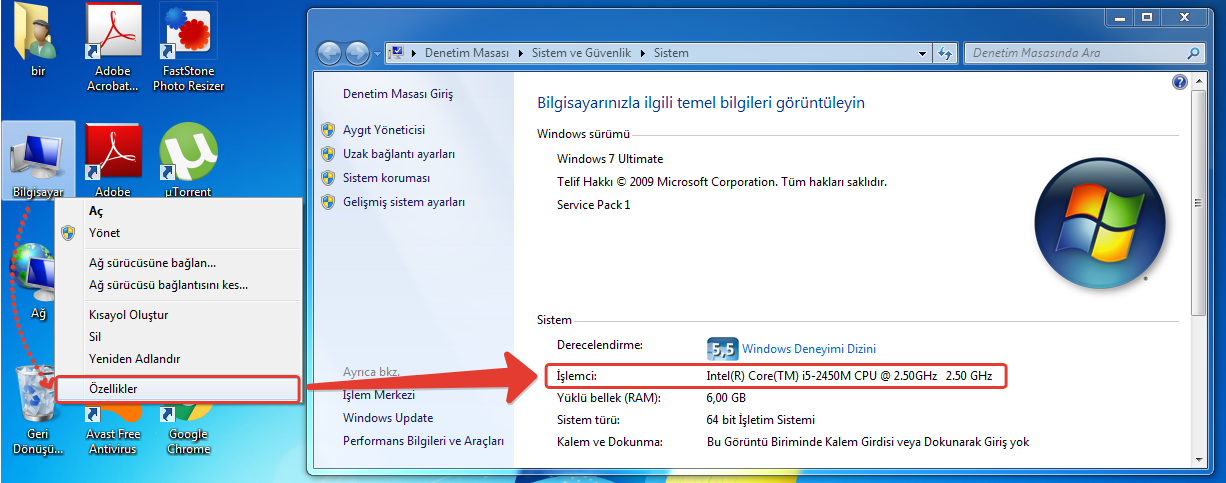
Task: Click Kısayol Oluştur context menu entry
Action: pyautogui.click(x=128, y=315)
